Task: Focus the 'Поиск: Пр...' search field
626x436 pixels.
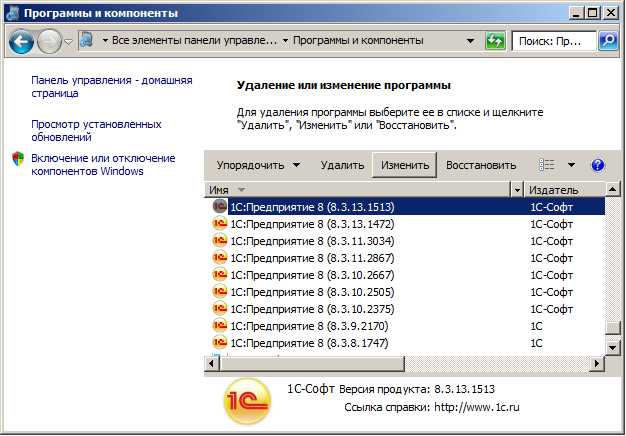Action: (x=554, y=41)
